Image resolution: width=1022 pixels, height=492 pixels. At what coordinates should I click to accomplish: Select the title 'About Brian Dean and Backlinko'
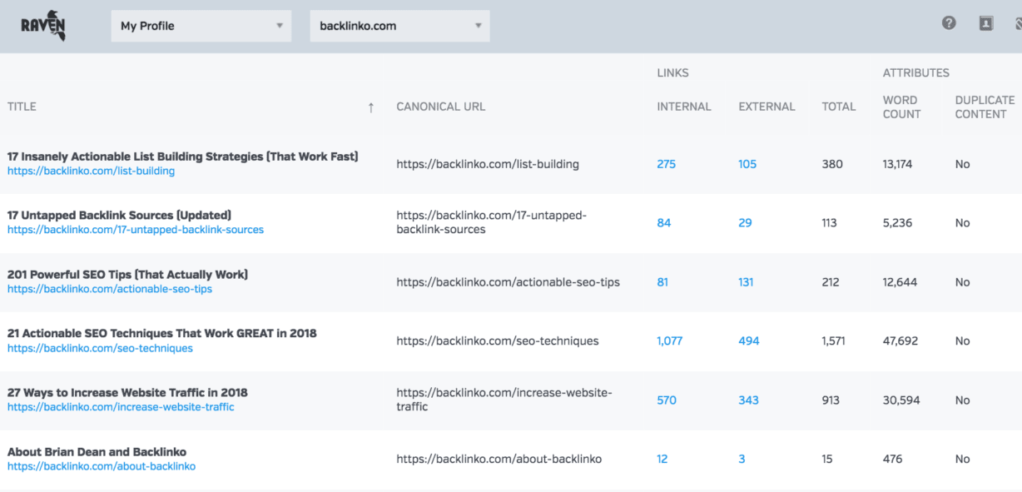97,452
